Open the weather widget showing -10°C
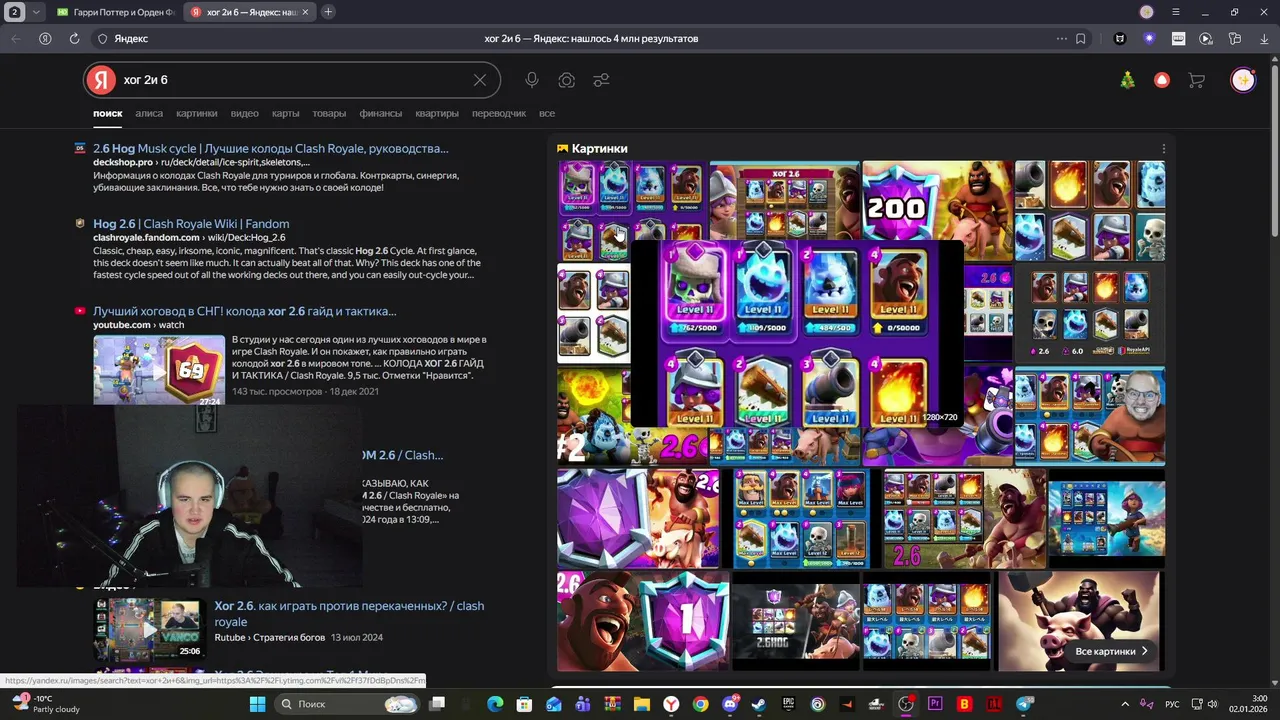Screen dimensions: 1280x720 point(46,704)
